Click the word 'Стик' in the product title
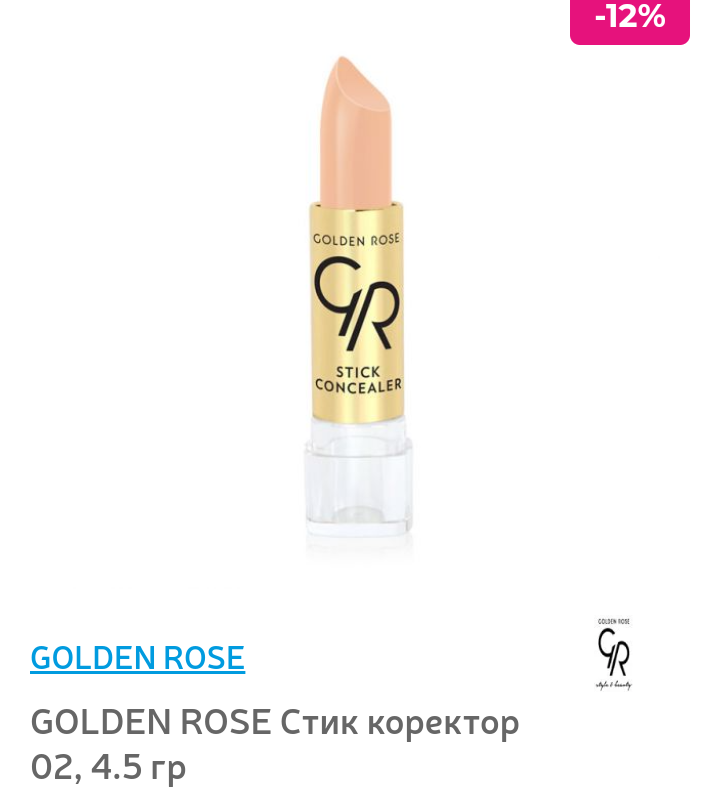 coord(319,722)
